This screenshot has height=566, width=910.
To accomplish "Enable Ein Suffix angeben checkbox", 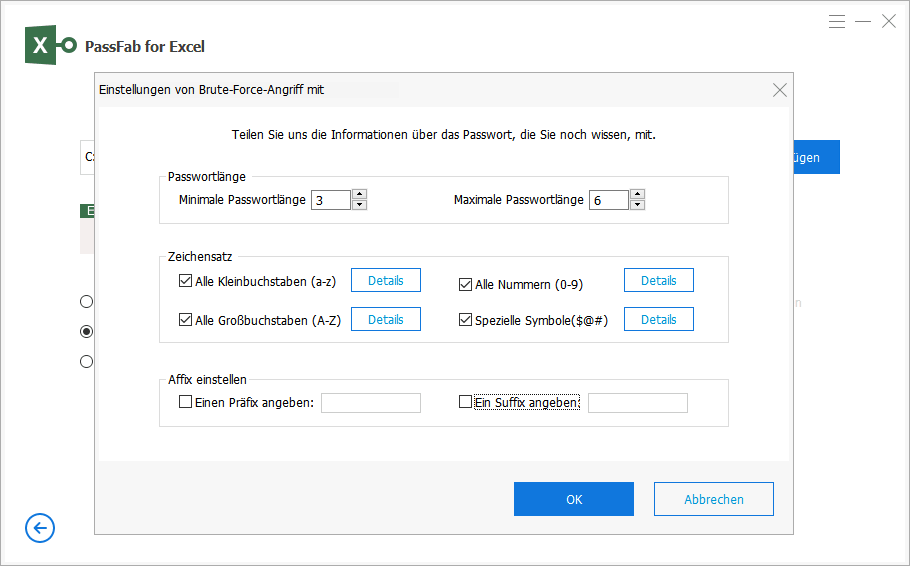I will click(465, 402).
